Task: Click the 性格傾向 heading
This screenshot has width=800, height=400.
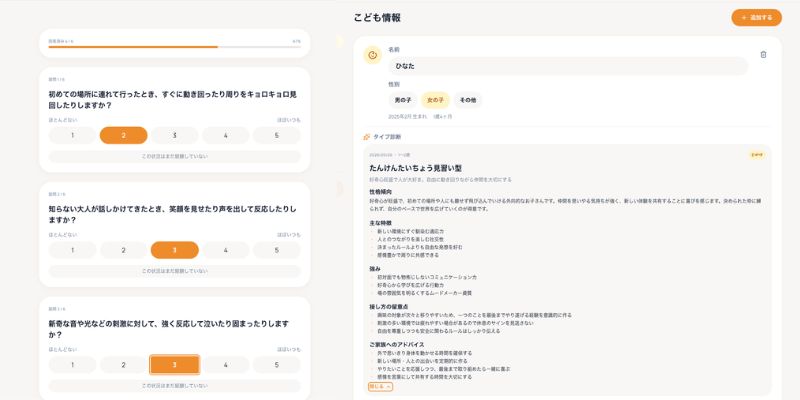Action: (x=380, y=192)
